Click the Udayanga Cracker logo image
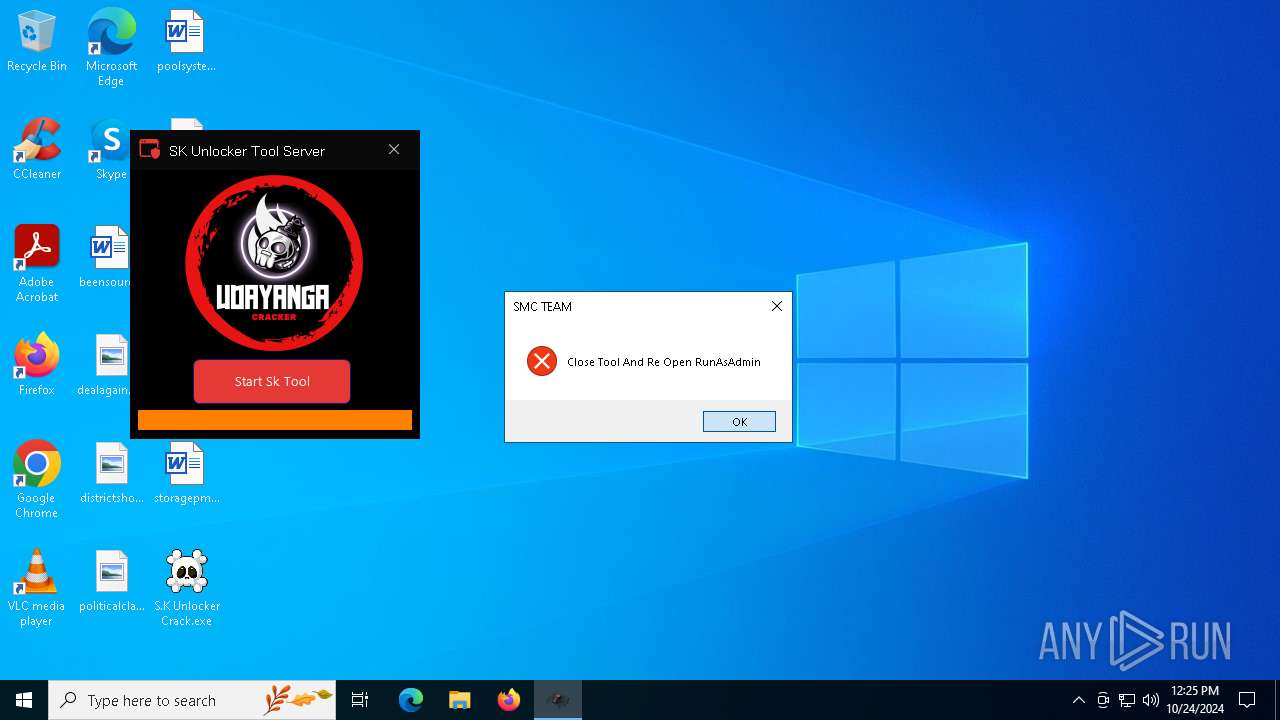Image resolution: width=1280 pixels, height=720 pixels. point(274,263)
